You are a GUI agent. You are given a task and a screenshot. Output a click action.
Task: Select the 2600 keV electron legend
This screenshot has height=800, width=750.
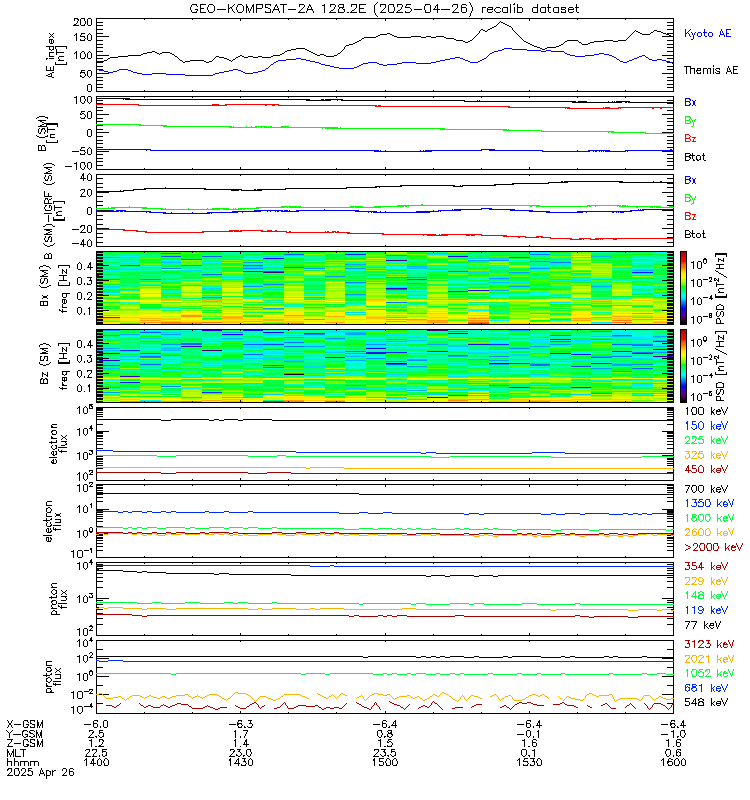(x=709, y=533)
